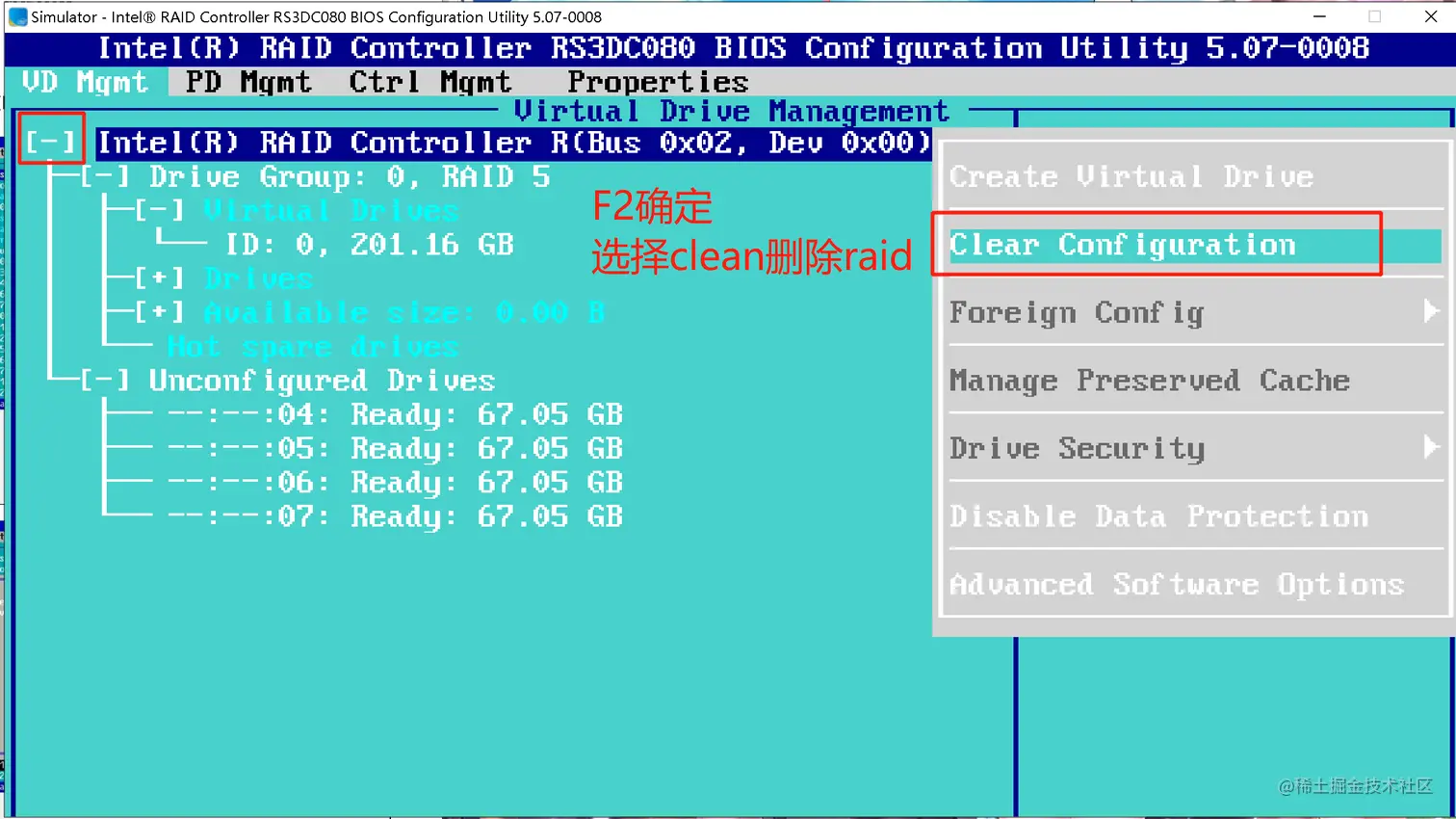The image size is (1456, 819).
Task: Click the Simulator window title icon
Action: [17, 16]
